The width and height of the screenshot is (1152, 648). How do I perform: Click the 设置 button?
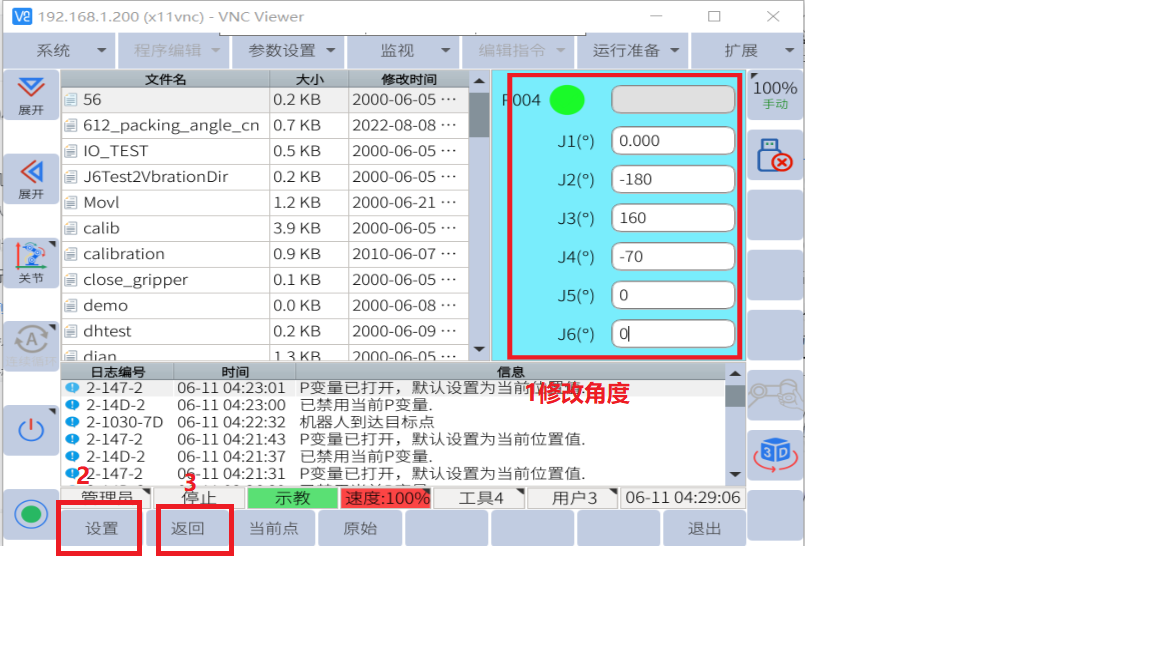point(101,529)
